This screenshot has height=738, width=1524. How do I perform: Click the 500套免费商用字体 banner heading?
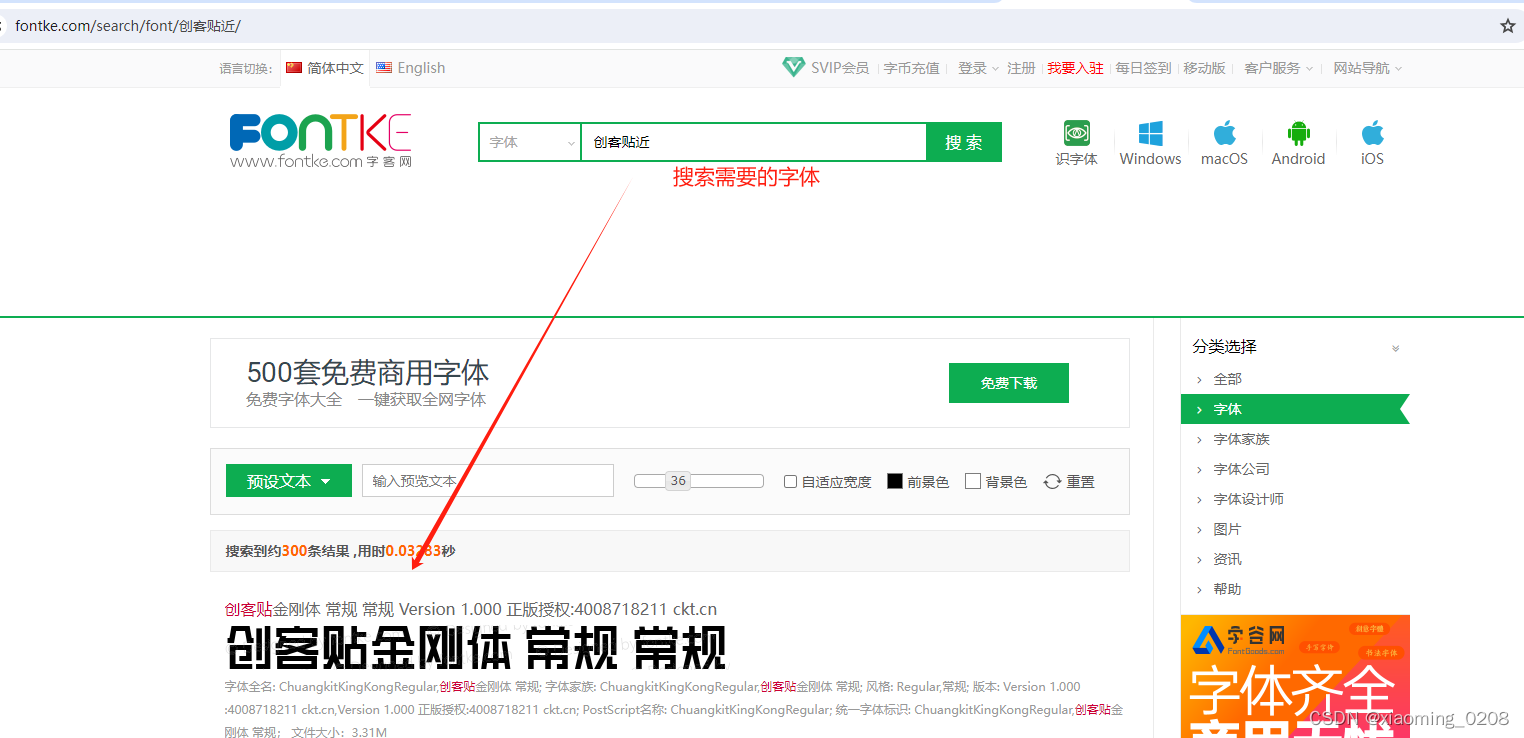click(x=368, y=372)
